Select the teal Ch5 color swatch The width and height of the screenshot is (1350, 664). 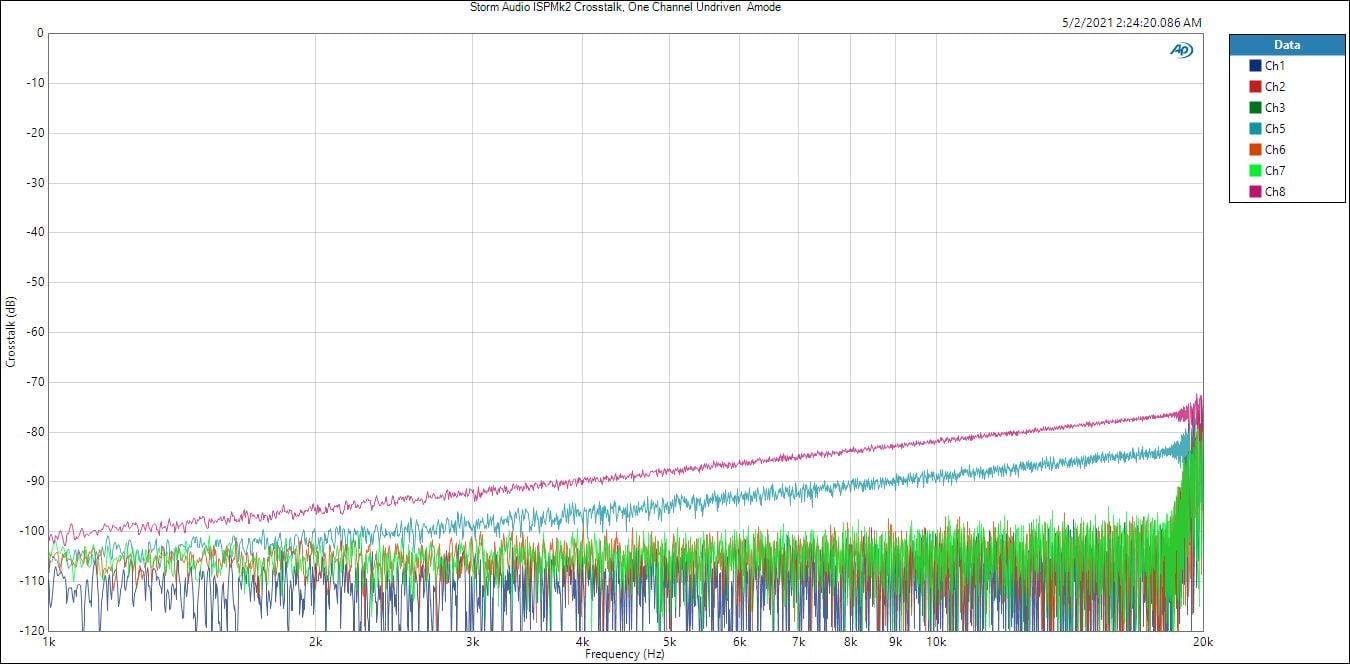pos(1255,129)
